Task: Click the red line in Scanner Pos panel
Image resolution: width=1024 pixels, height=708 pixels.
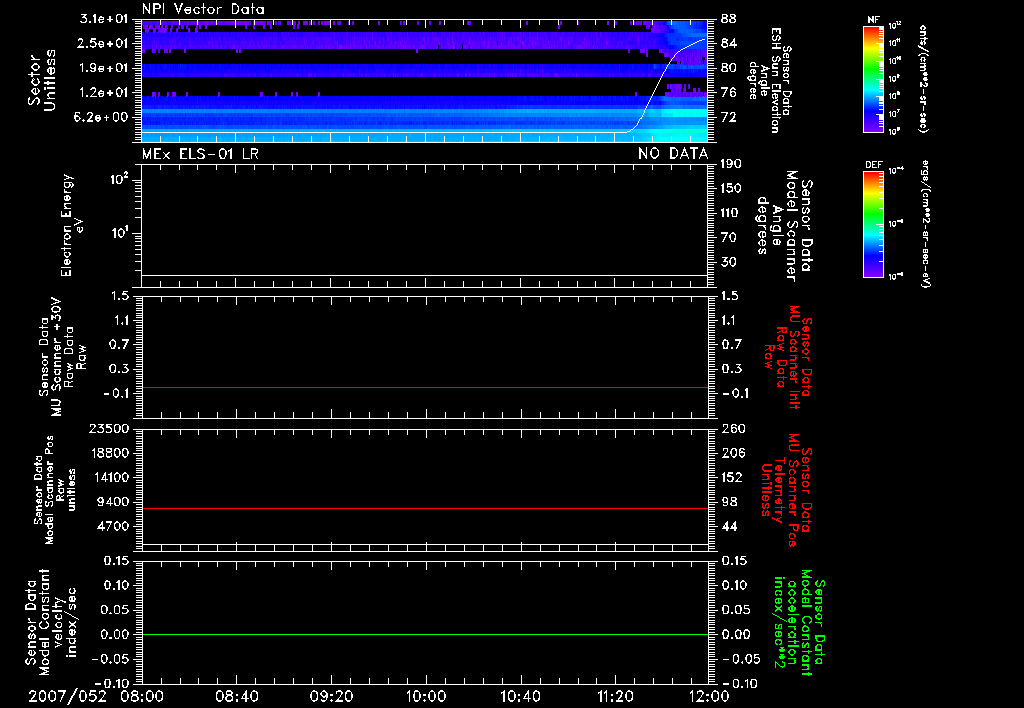Action: pos(425,508)
